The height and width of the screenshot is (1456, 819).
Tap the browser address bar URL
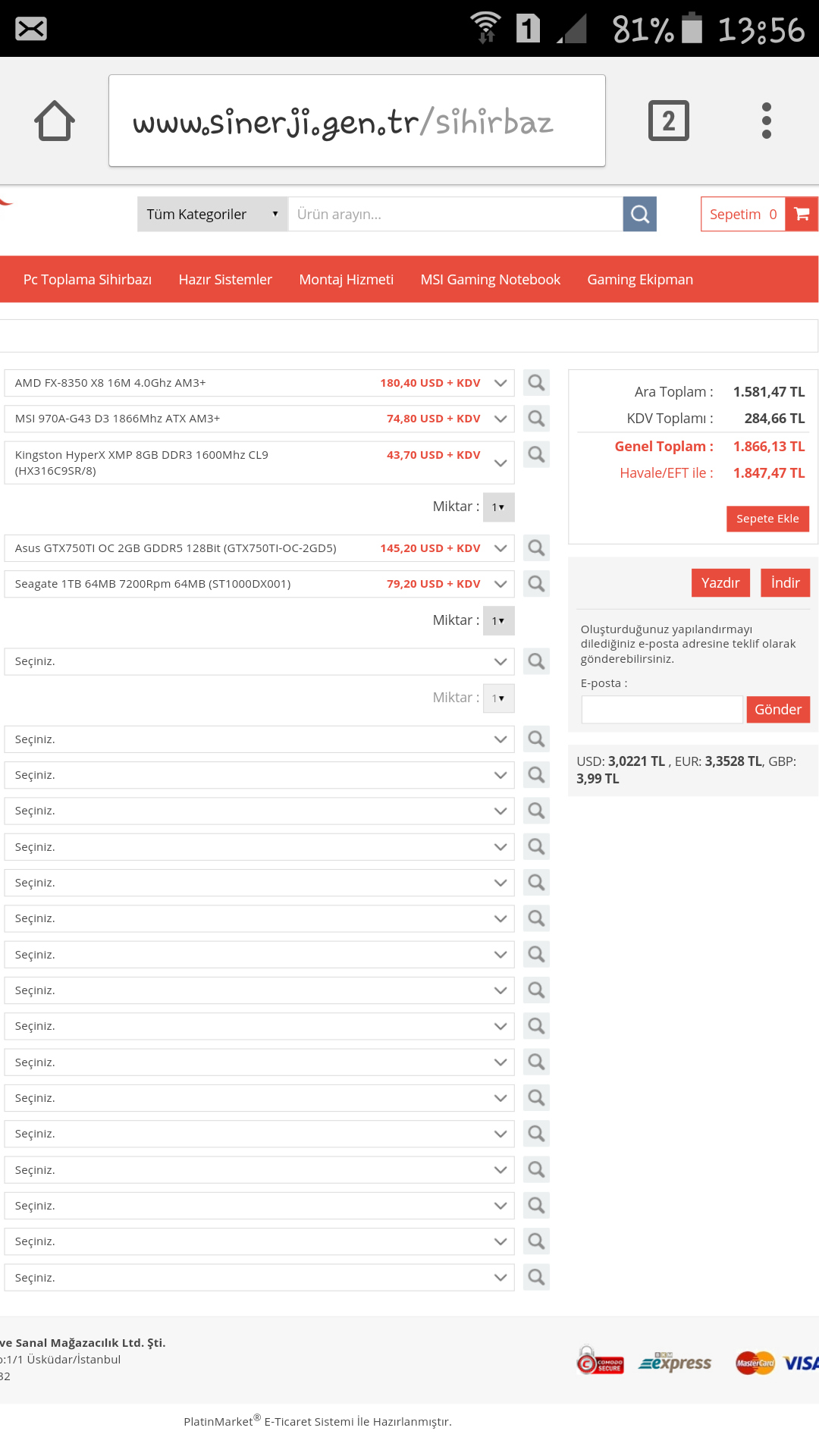[x=357, y=121]
